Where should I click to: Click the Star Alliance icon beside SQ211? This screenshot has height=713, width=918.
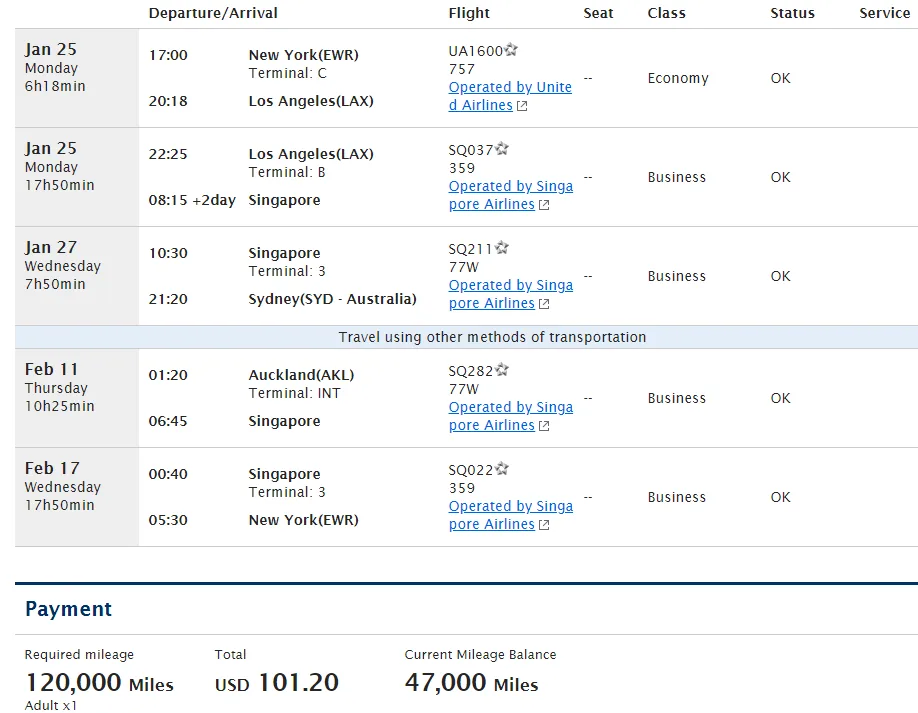coord(502,248)
